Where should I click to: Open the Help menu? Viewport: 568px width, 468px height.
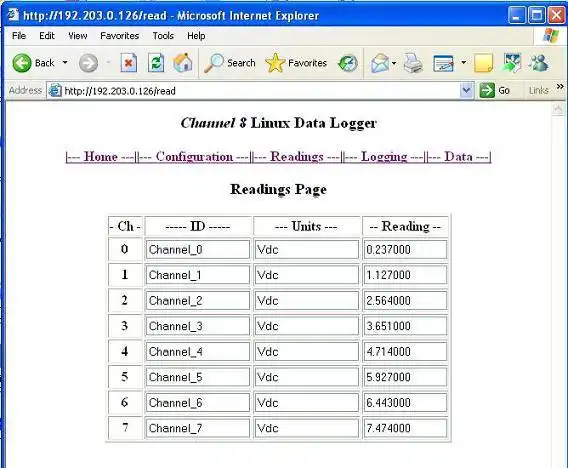click(x=196, y=36)
